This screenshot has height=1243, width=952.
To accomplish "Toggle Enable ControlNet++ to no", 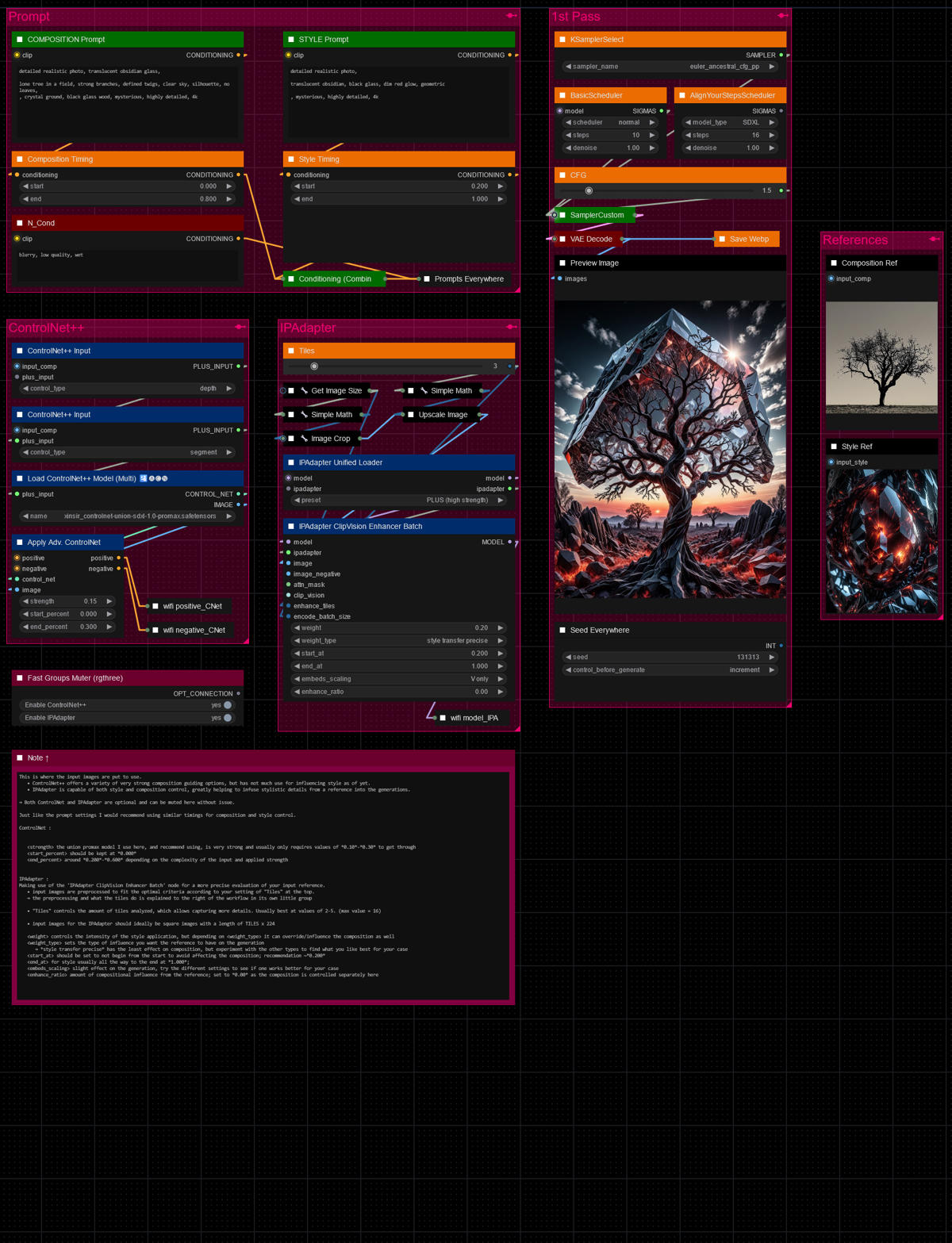I will [x=228, y=704].
